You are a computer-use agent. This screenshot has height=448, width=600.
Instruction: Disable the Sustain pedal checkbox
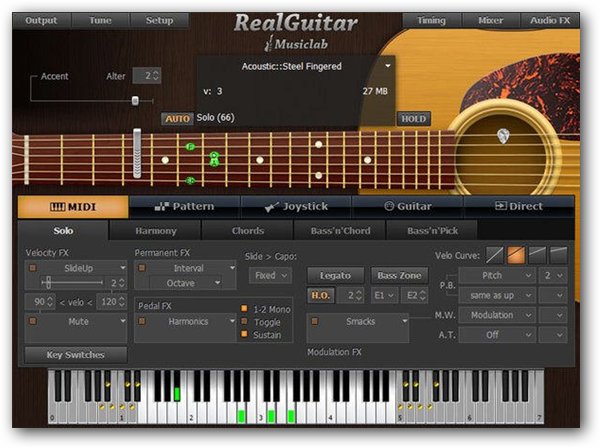tap(245, 336)
